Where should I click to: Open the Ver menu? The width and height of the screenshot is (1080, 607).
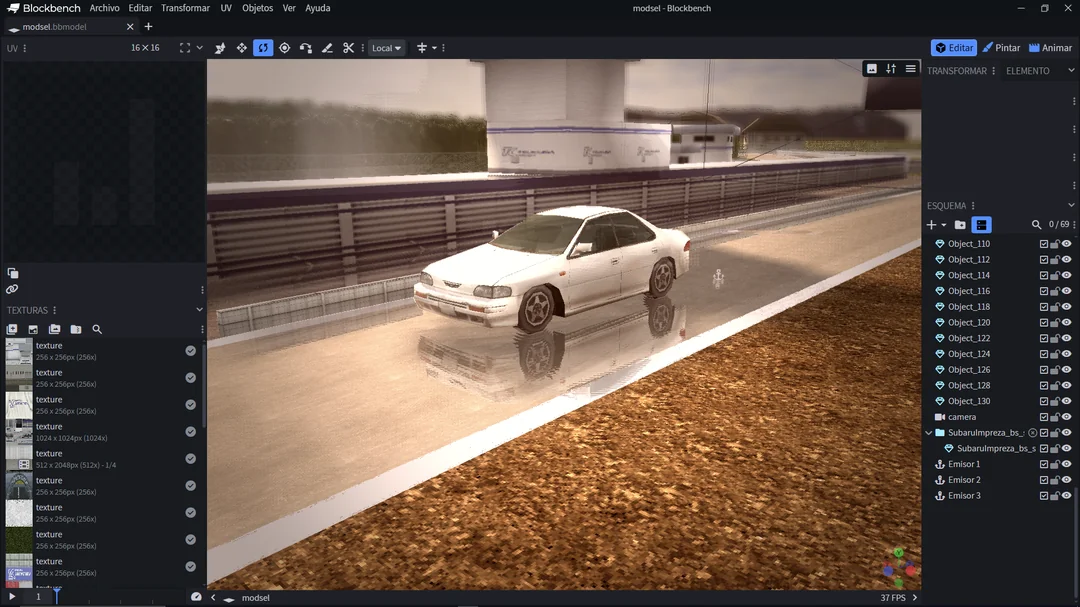click(x=289, y=8)
